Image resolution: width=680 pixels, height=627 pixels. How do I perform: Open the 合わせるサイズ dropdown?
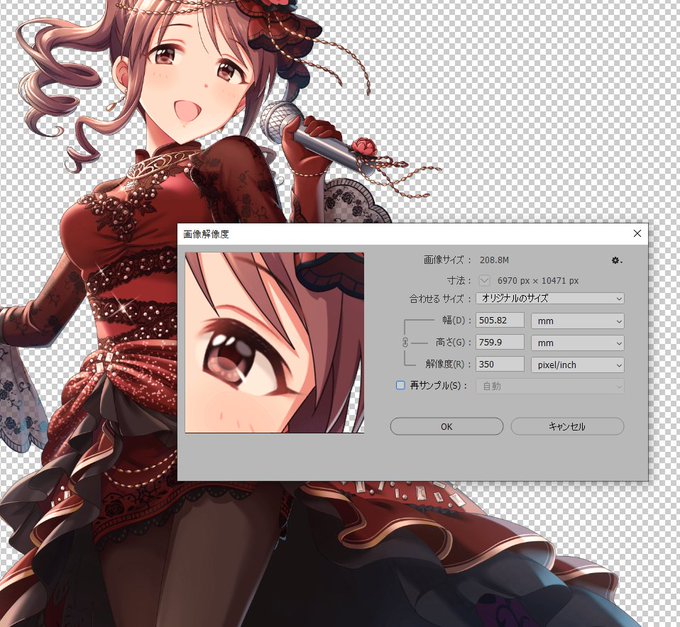click(550, 298)
